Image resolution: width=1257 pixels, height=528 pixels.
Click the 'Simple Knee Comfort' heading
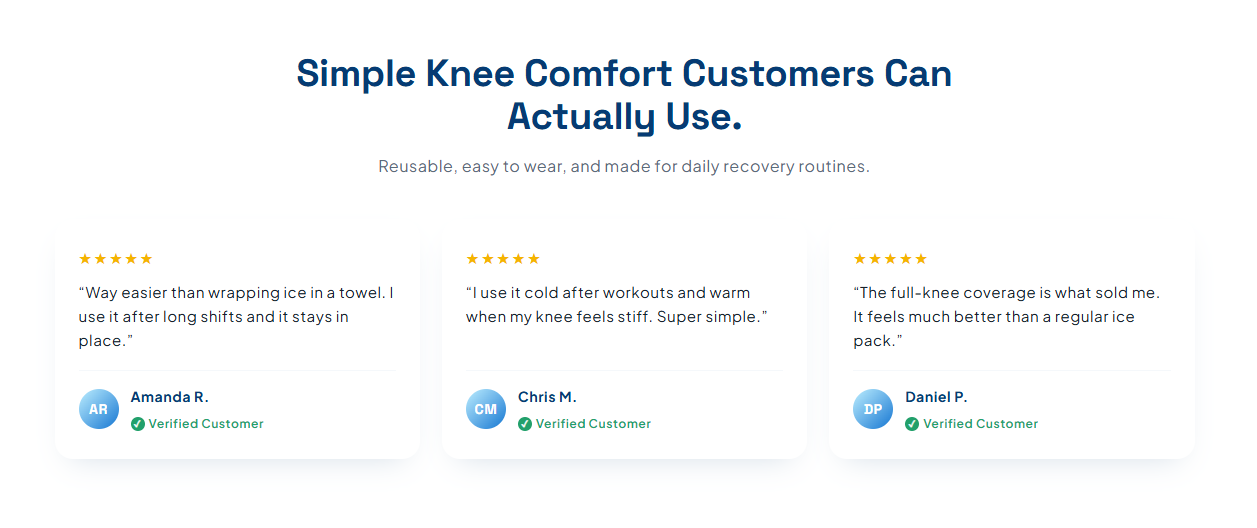click(624, 95)
